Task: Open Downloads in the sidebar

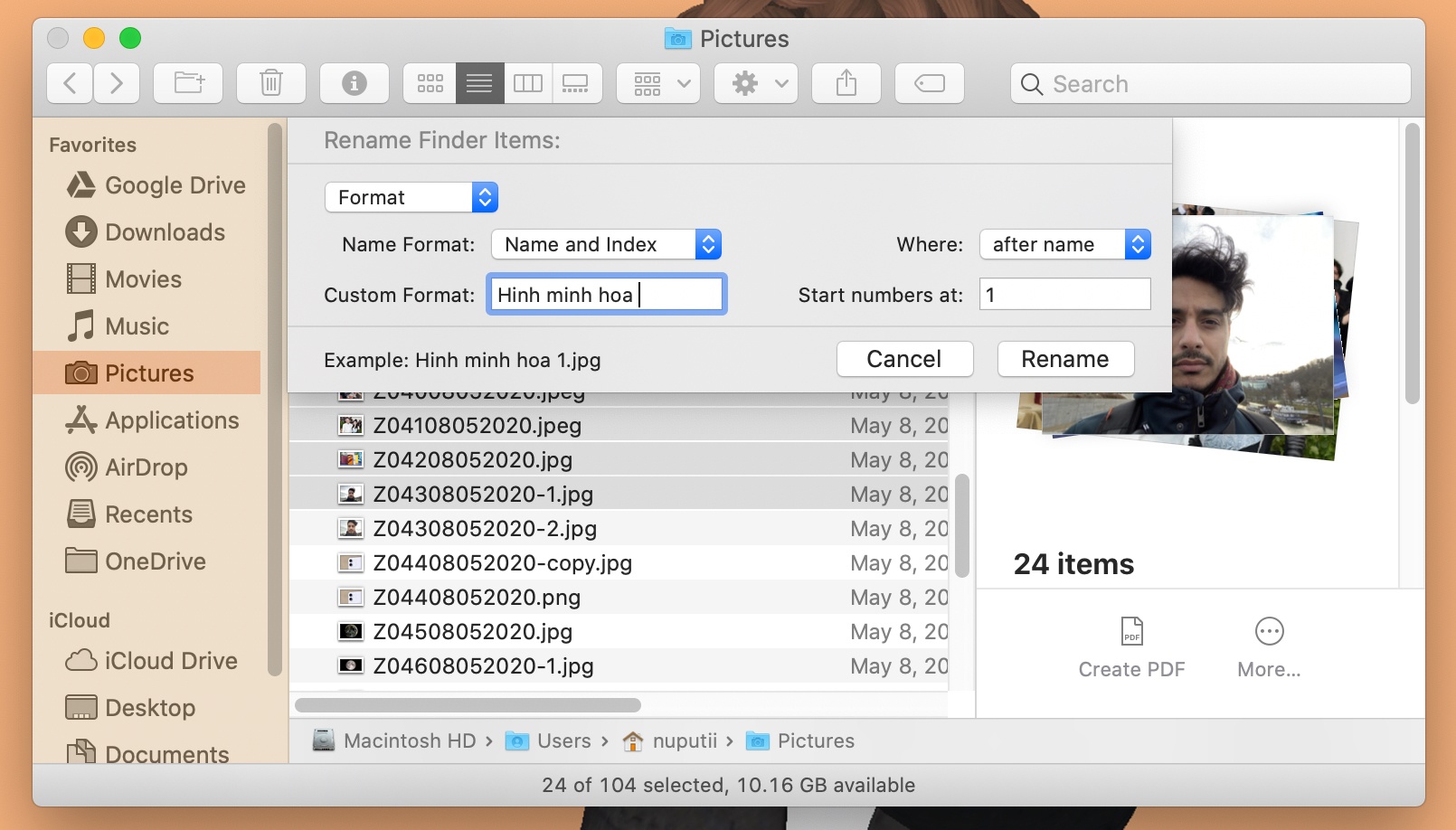Action: [x=165, y=232]
